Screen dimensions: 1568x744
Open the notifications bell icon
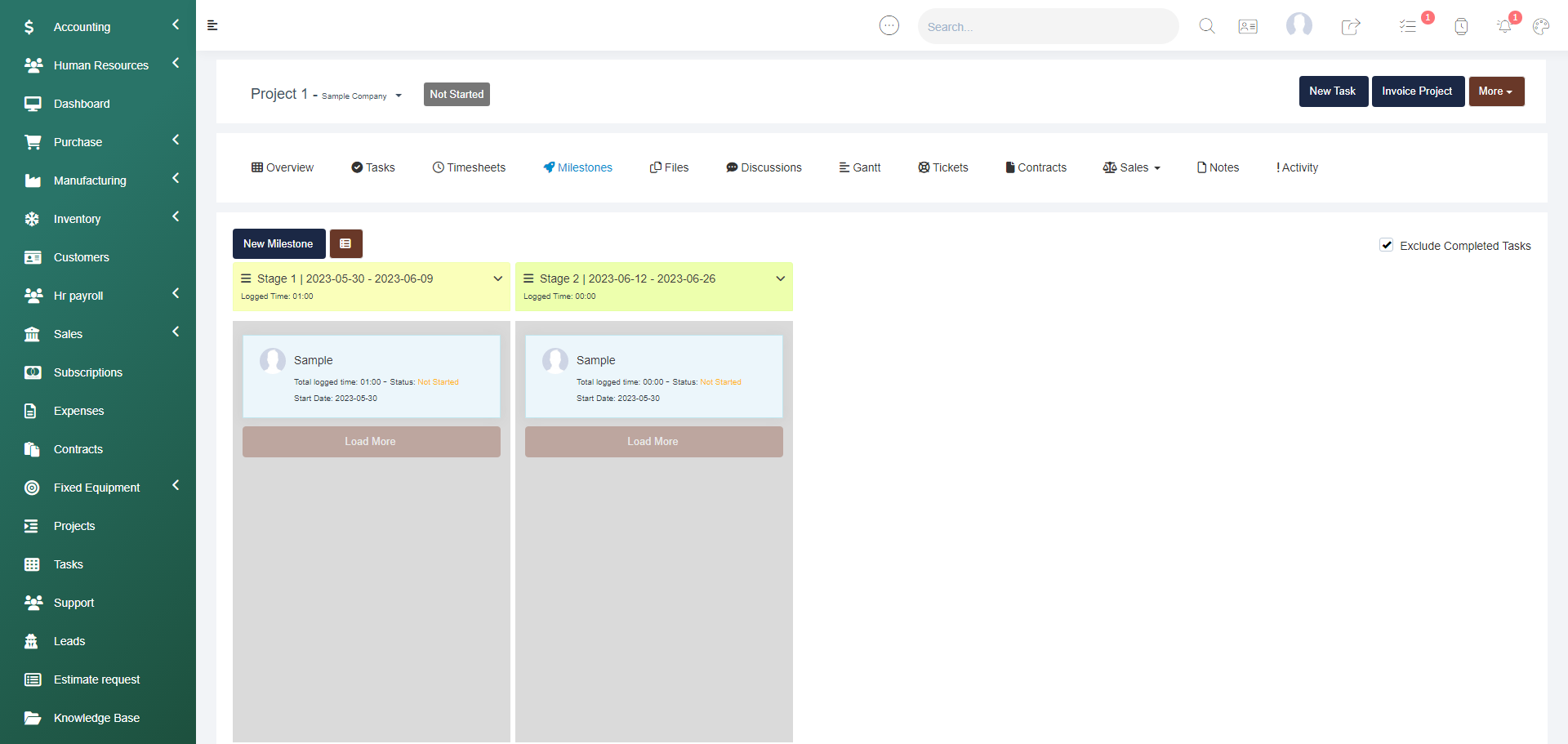[1503, 26]
